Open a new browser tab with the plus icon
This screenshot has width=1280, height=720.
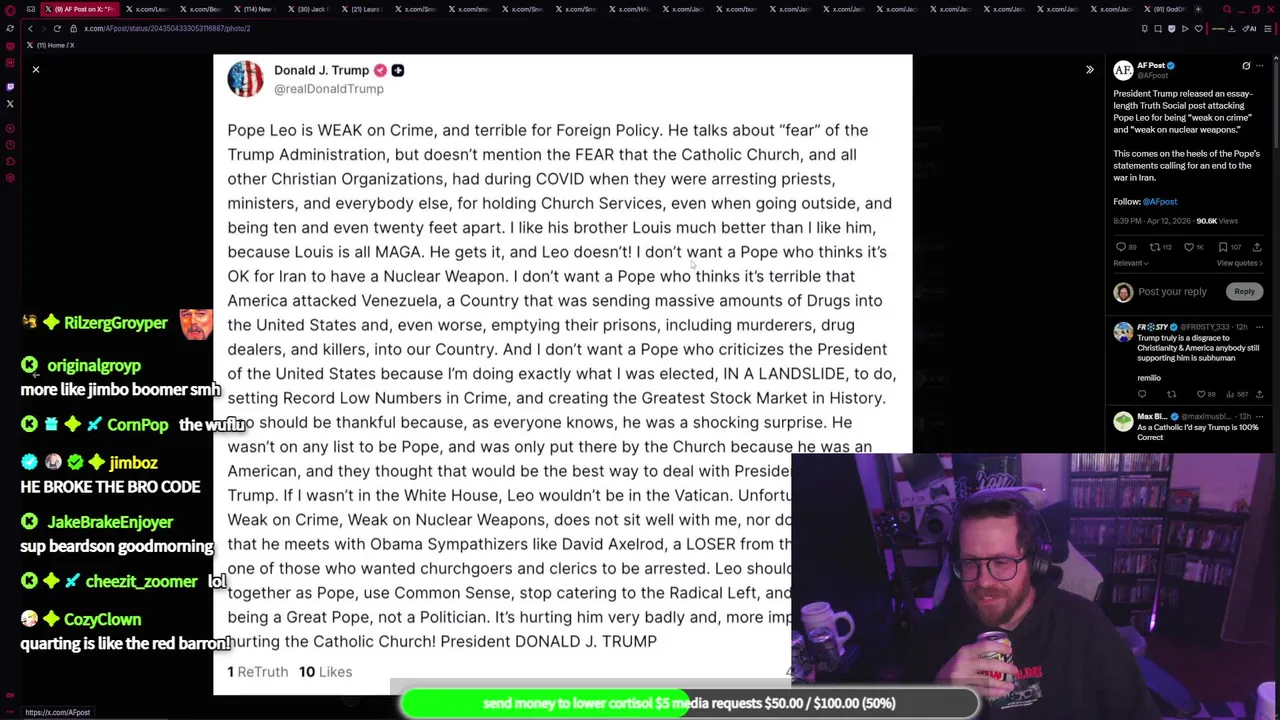point(1198,9)
